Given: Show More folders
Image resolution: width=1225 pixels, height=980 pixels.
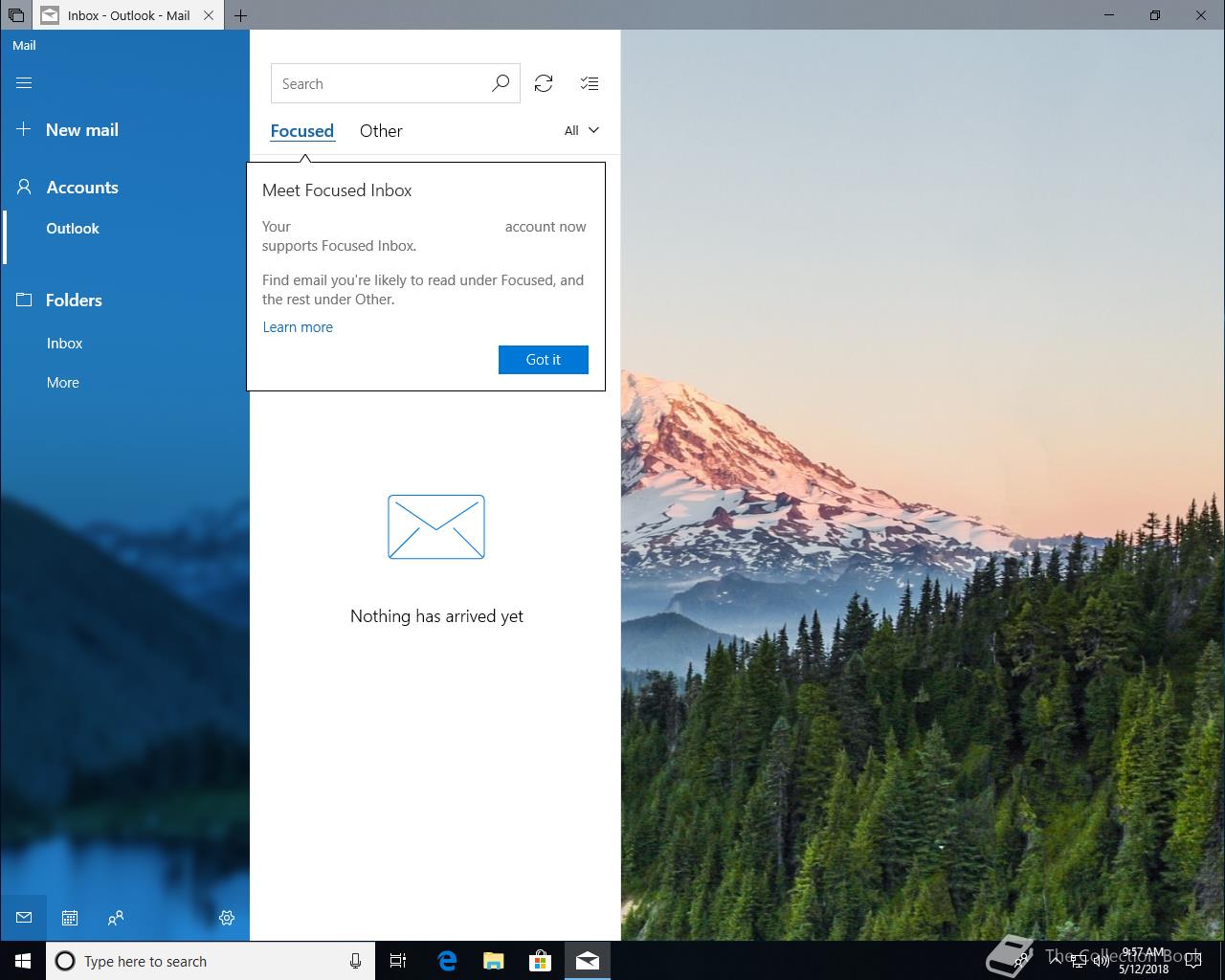Looking at the screenshot, I should pos(63,383).
